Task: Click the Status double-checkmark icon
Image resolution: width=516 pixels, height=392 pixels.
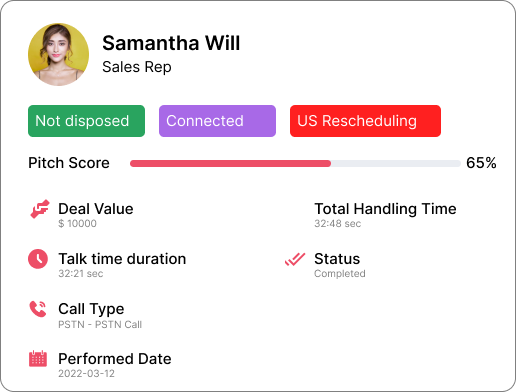Action: 295,259
